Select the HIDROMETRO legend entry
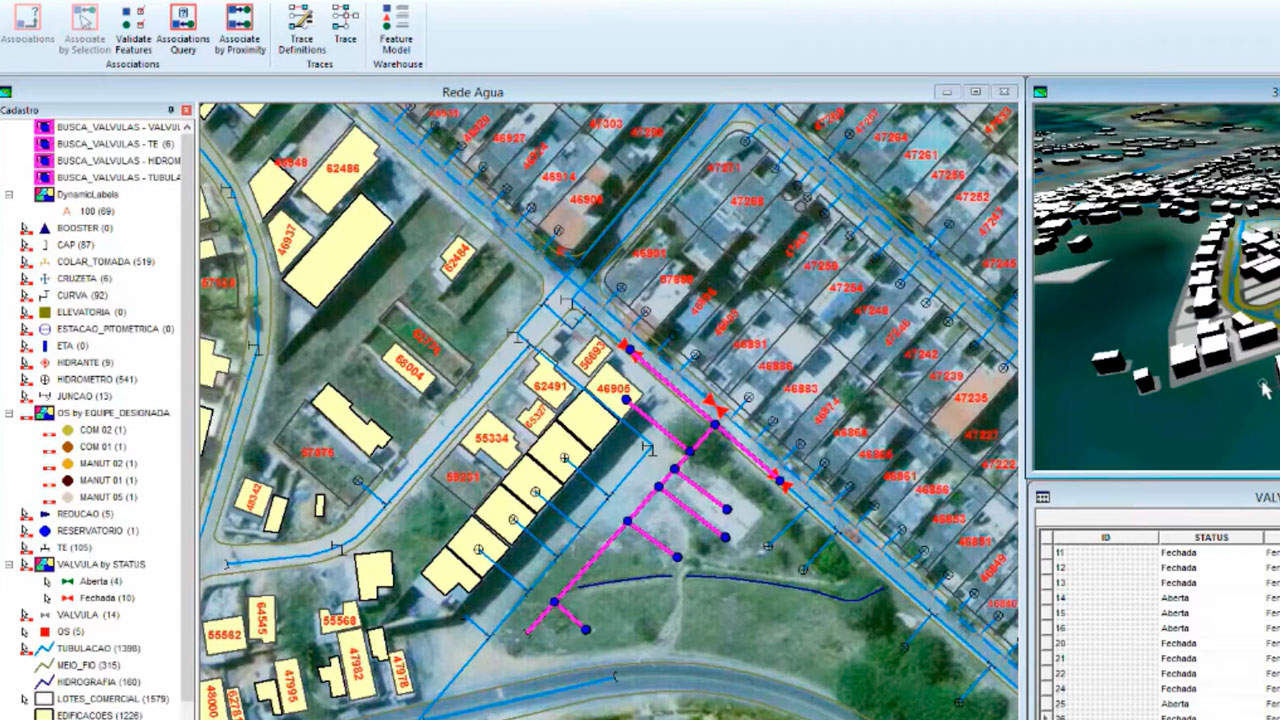The image size is (1280, 720). [x=97, y=380]
